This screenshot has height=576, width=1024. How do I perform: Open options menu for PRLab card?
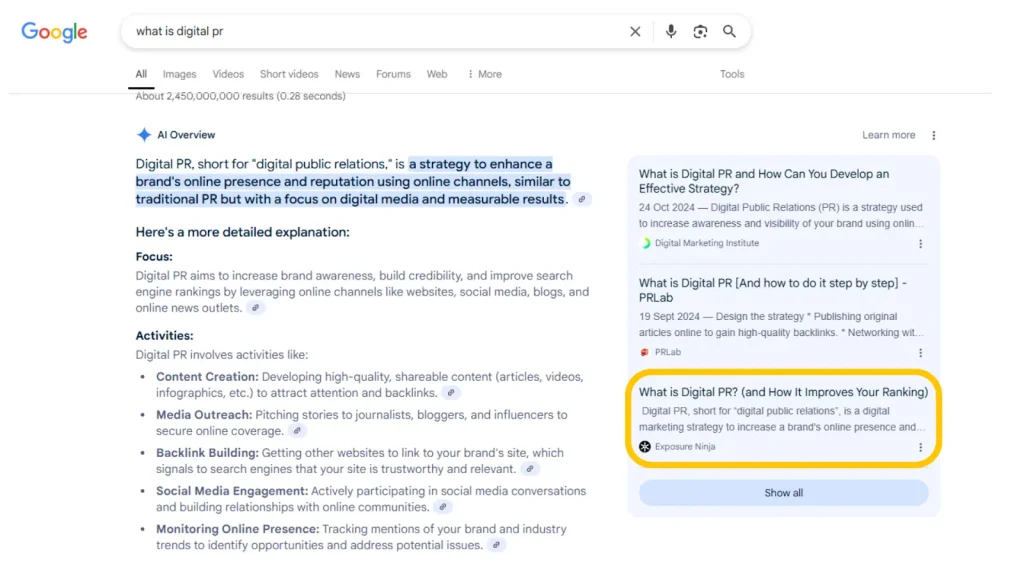pyautogui.click(x=921, y=353)
